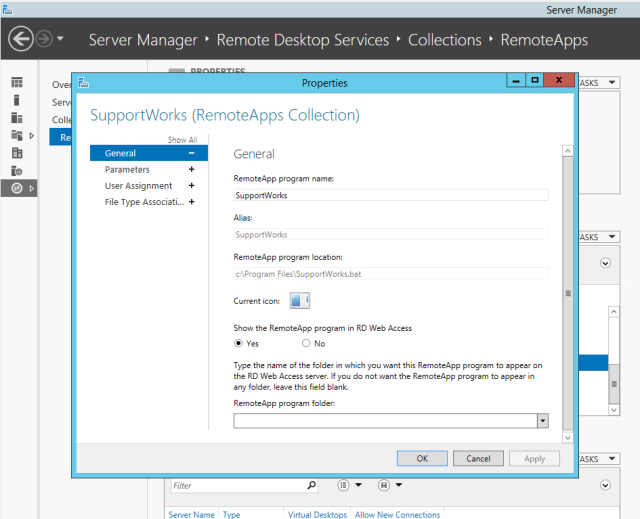
Task: Collapse General section minus sign
Action: click(x=191, y=153)
